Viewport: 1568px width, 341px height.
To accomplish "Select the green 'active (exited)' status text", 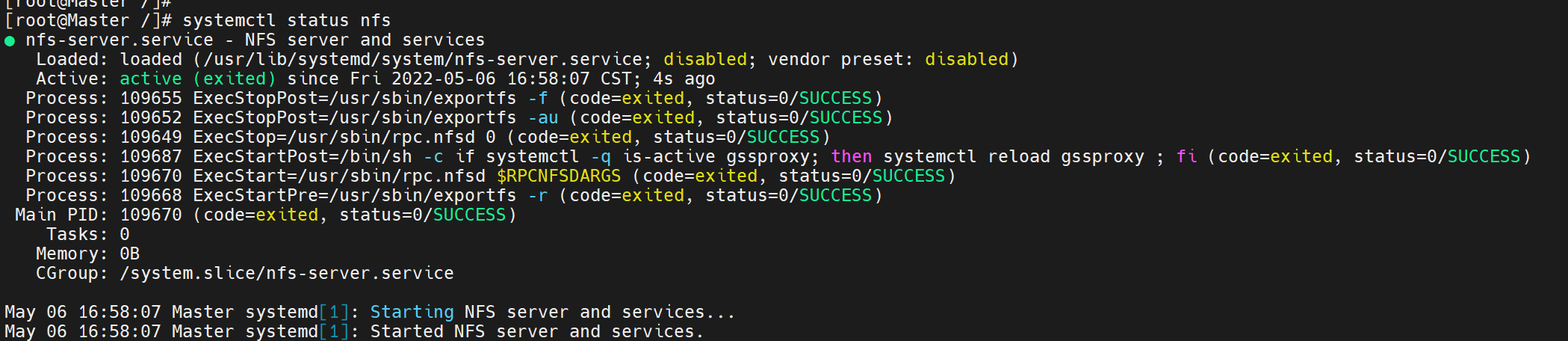I will [197, 79].
